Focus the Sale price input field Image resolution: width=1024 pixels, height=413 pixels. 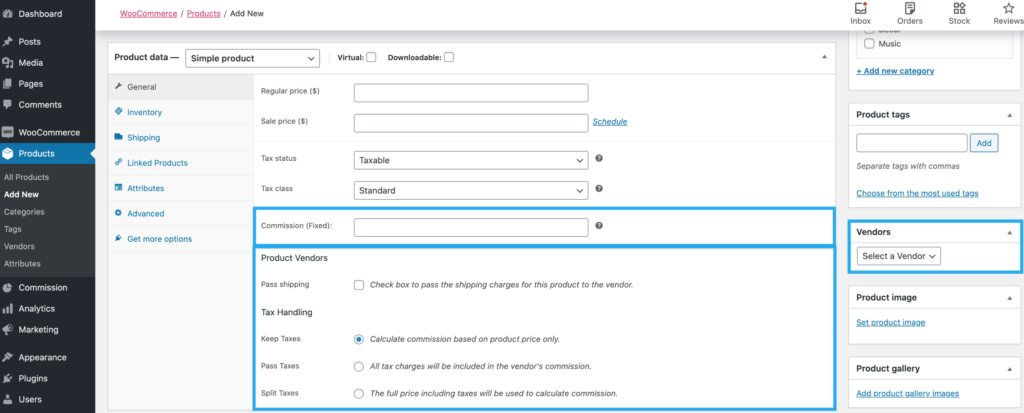click(x=471, y=123)
